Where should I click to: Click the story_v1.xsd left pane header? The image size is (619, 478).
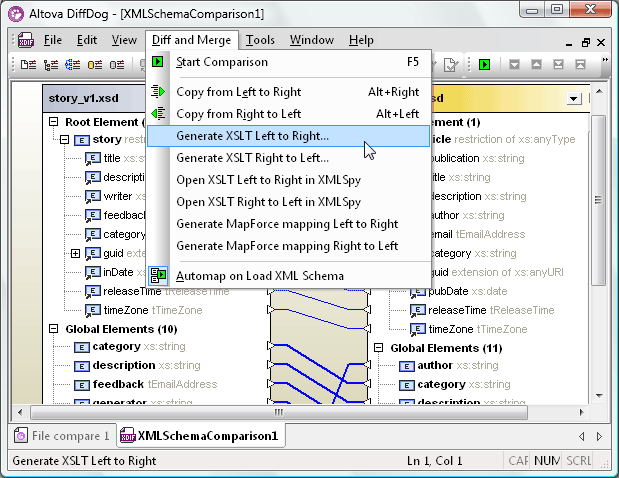pos(94,98)
